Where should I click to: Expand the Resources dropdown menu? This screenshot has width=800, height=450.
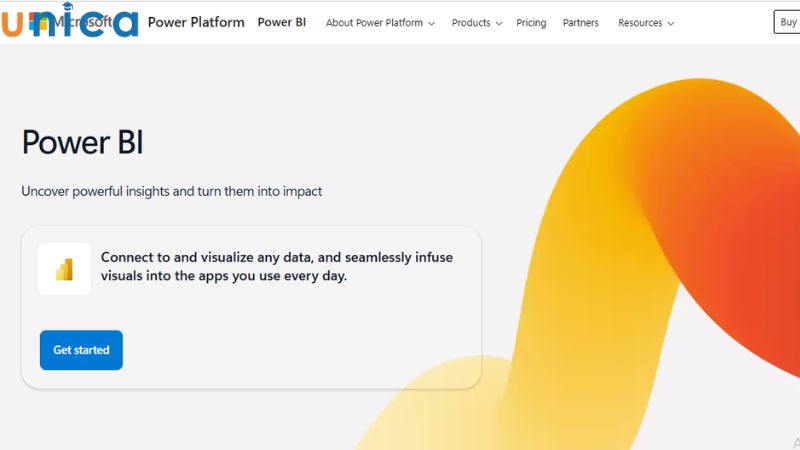646,23
